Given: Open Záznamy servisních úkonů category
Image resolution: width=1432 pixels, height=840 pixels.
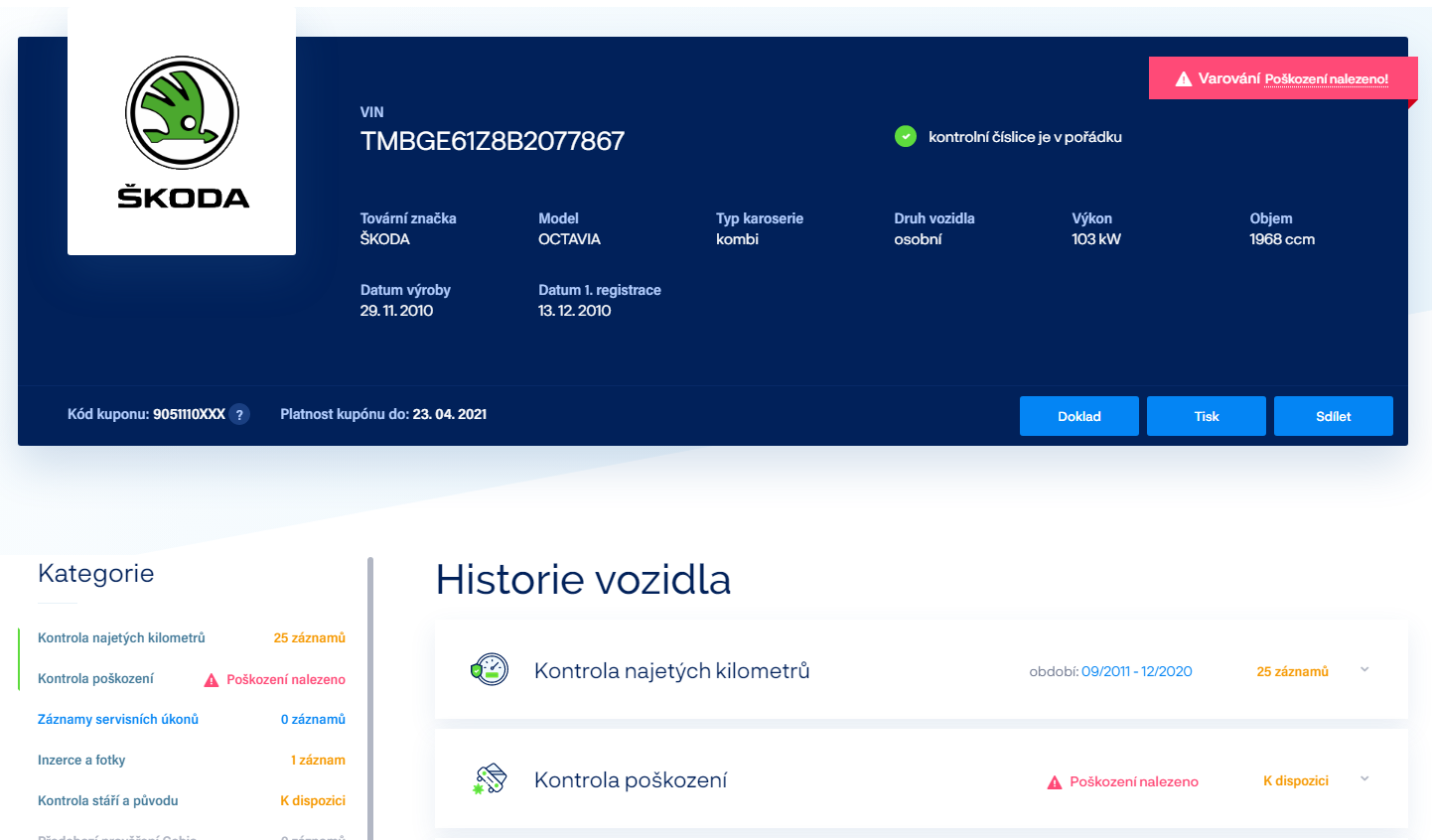Looking at the screenshot, I should [x=118, y=719].
